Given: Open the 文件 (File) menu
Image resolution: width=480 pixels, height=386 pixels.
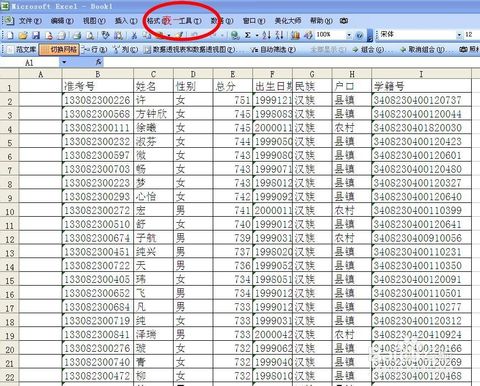Looking at the screenshot, I should 30,21.
